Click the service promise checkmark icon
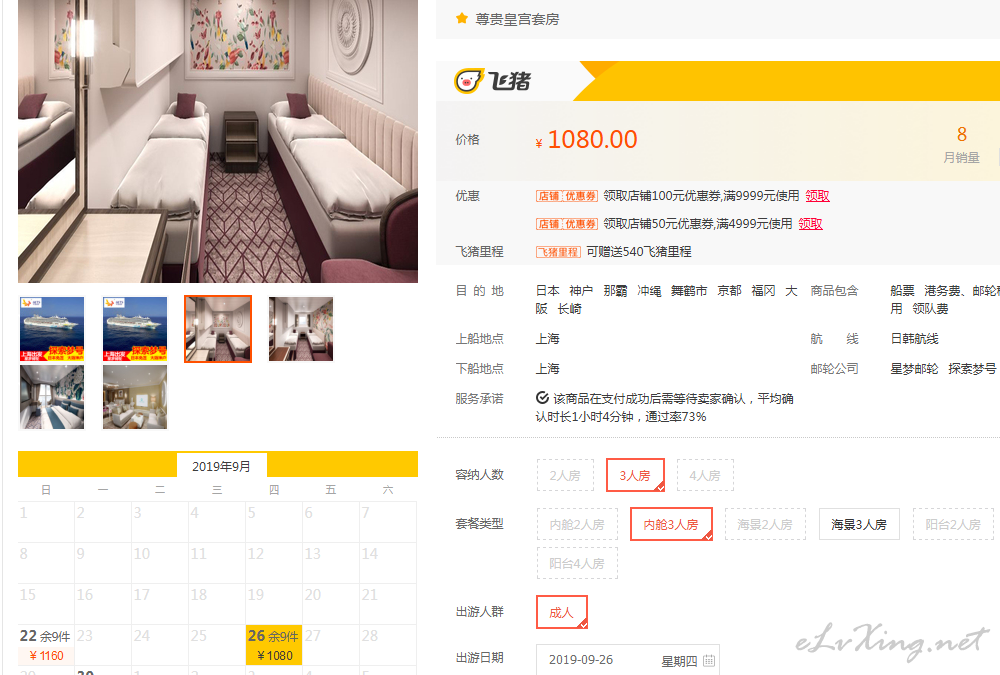 pos(542,398)
